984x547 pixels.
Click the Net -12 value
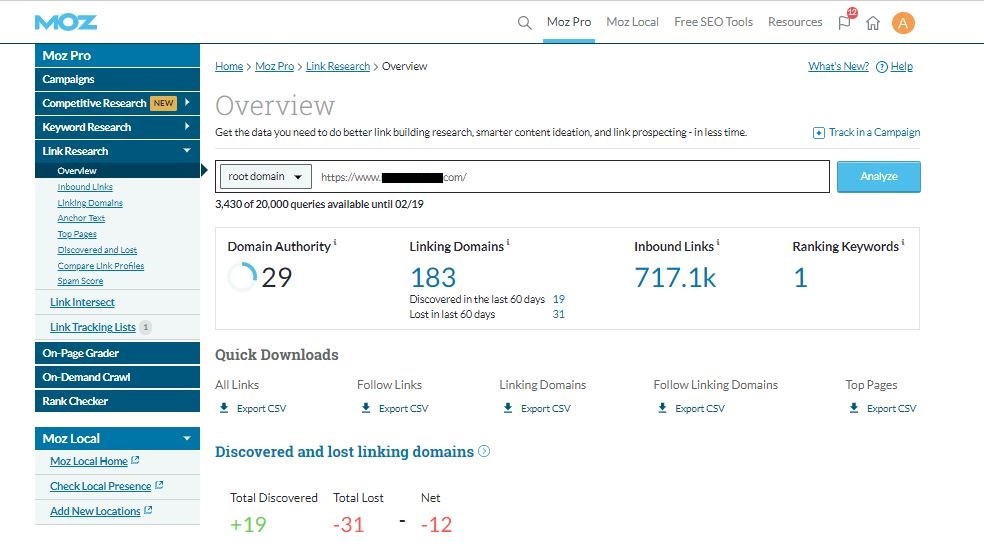[436, 524]
